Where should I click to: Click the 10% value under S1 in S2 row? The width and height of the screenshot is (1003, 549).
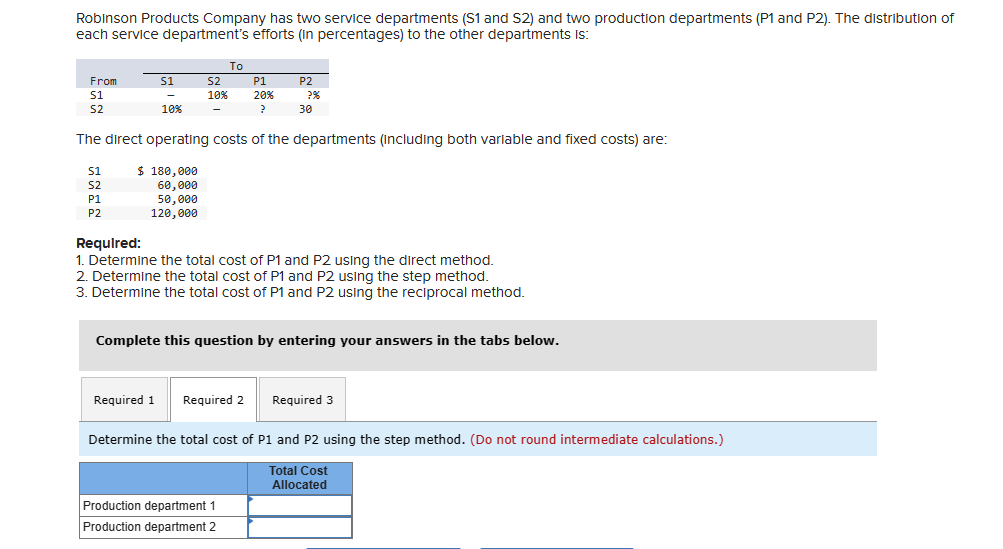point(171,109)
